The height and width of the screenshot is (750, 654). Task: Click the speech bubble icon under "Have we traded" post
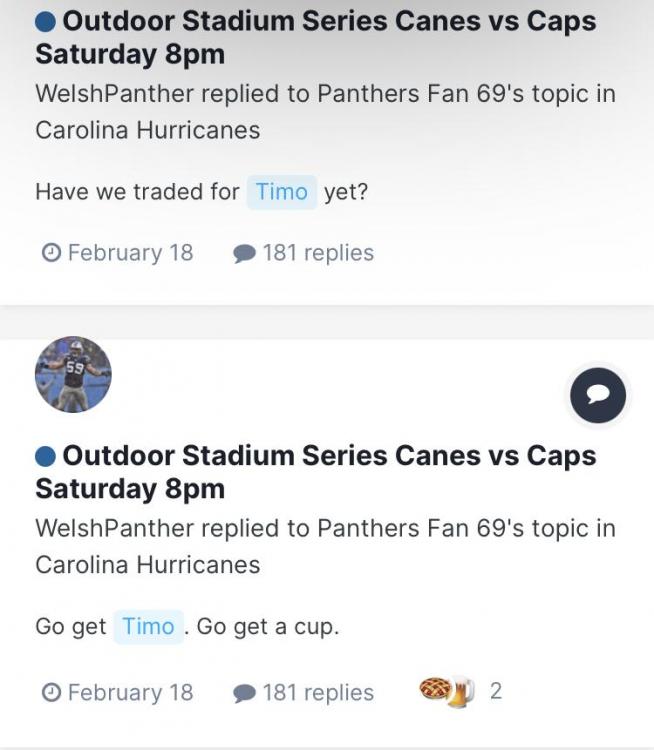coord(243,254)
